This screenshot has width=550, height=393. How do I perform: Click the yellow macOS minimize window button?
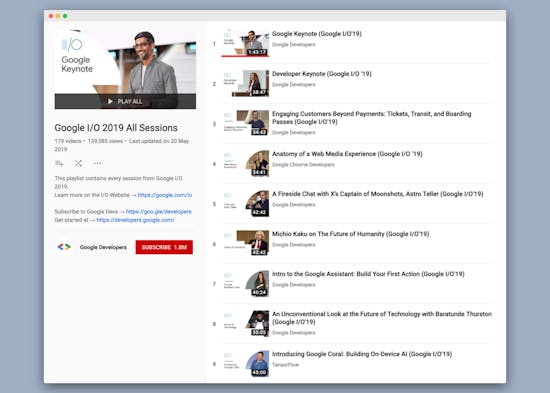coord(58,16)
